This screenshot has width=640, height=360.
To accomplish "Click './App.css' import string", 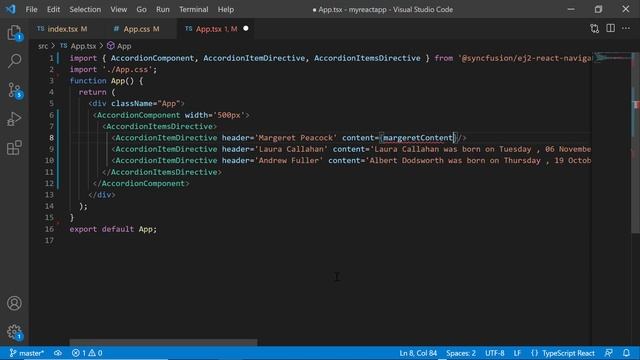I will pyautogui.click(x=127, y=69).
